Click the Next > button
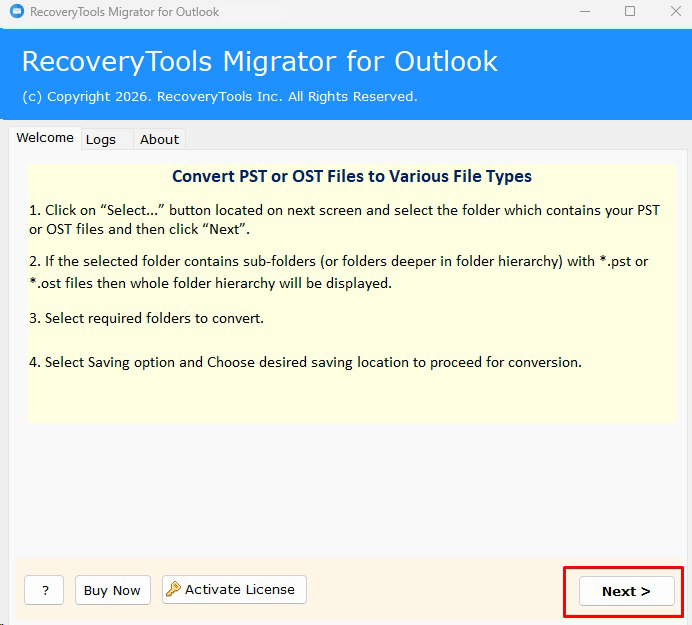692x625 pixels. click(x=627, y=591)
